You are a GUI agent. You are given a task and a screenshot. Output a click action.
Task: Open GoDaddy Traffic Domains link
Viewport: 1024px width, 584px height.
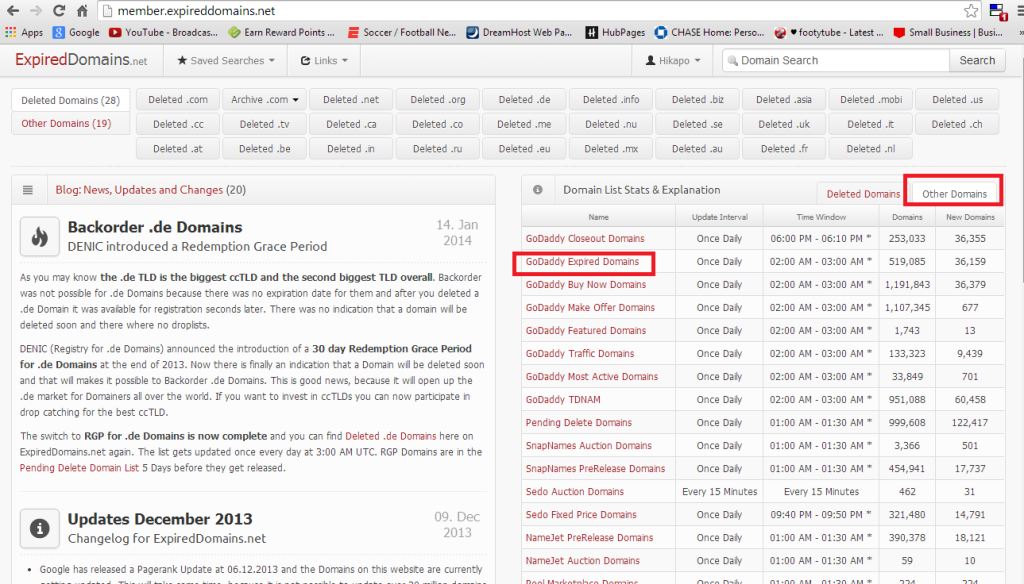[580, 353]
